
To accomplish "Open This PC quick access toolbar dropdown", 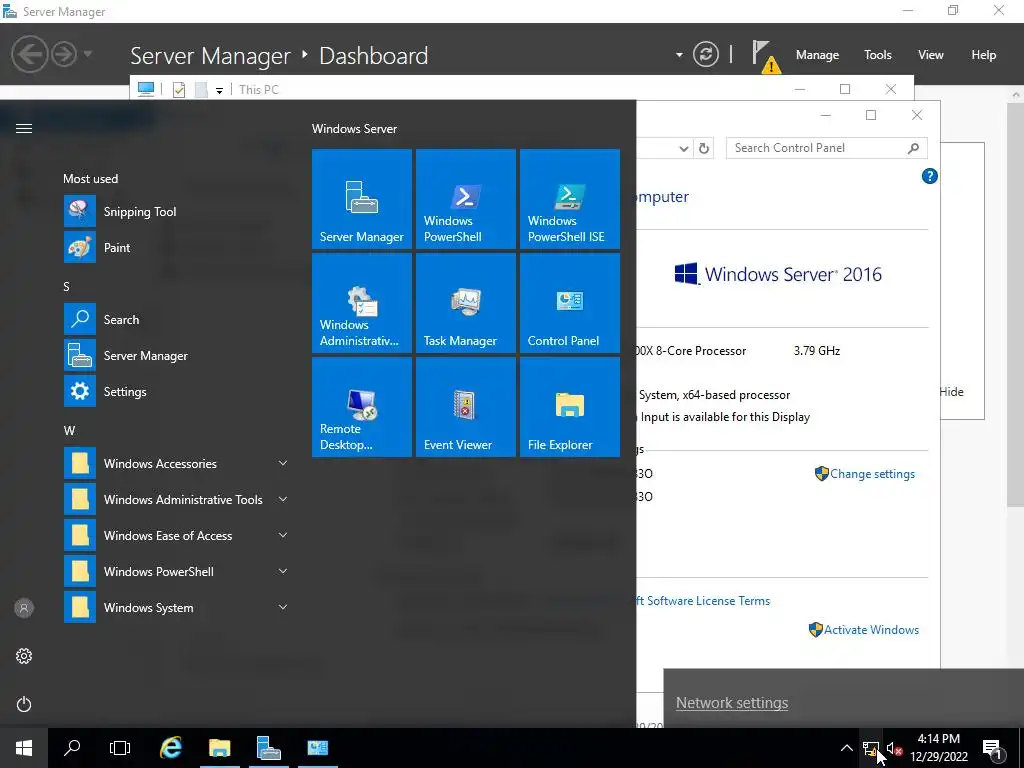I will point(219,90).
